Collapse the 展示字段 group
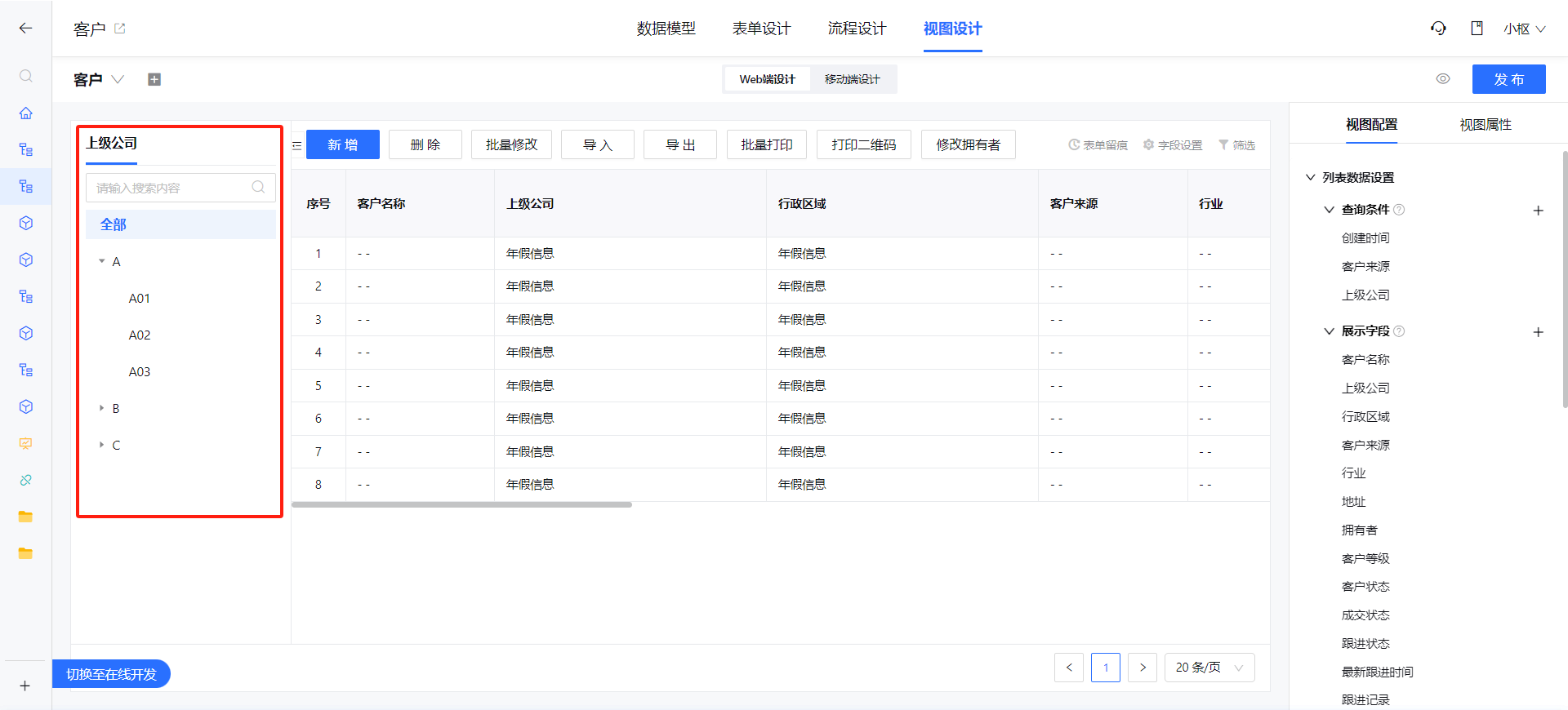The width and height of the screenshot is (1568, 710). coord(1329,331)
